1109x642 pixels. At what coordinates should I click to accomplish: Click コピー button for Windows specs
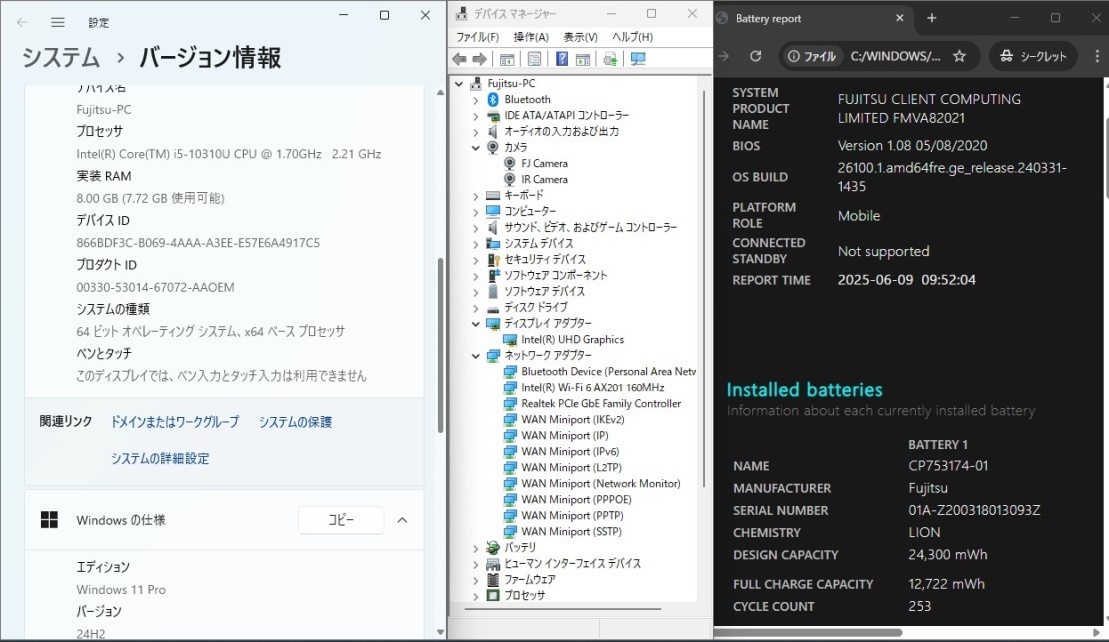pos(341,520)
